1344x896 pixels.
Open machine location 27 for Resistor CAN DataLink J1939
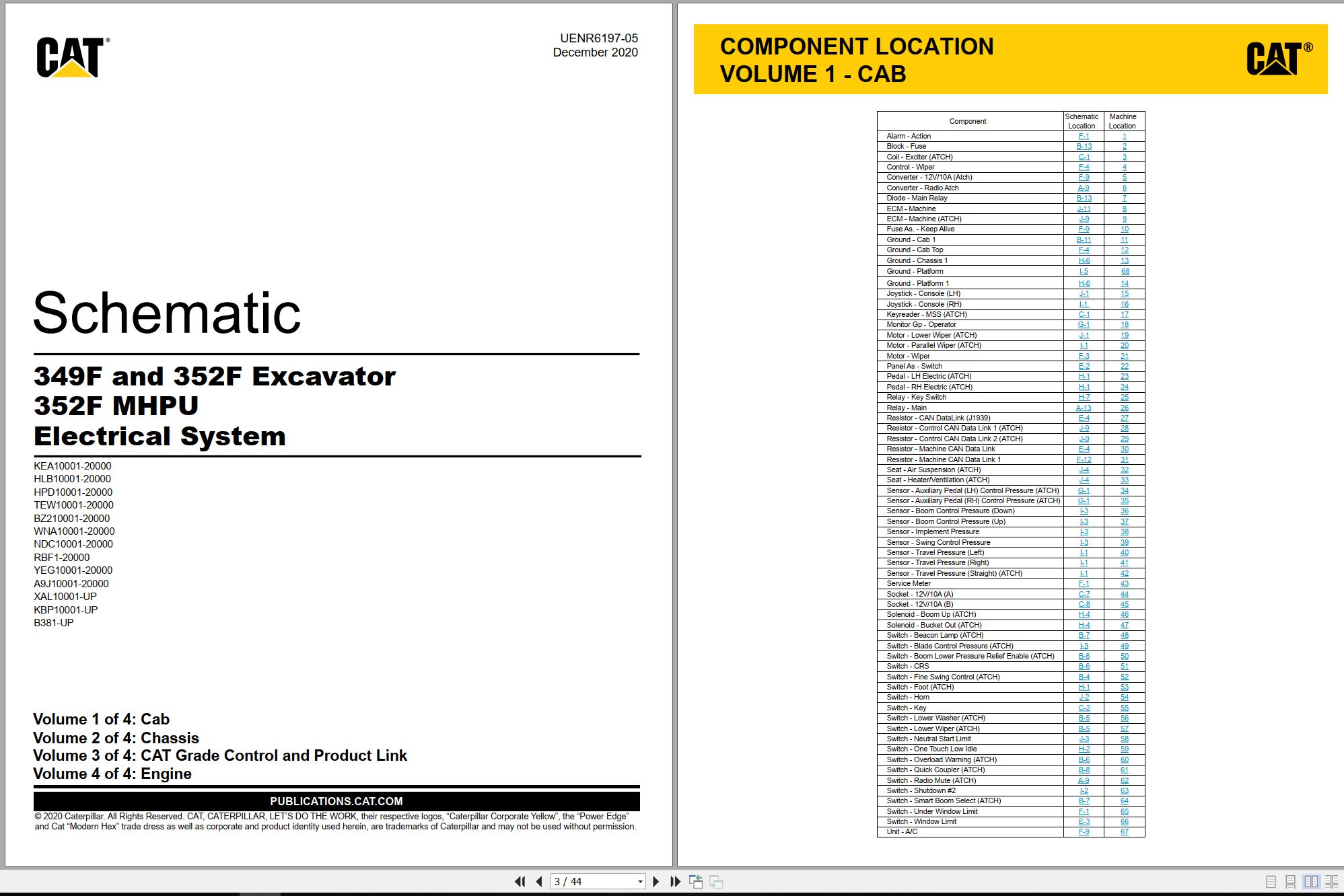click(x=1124, y=418)
